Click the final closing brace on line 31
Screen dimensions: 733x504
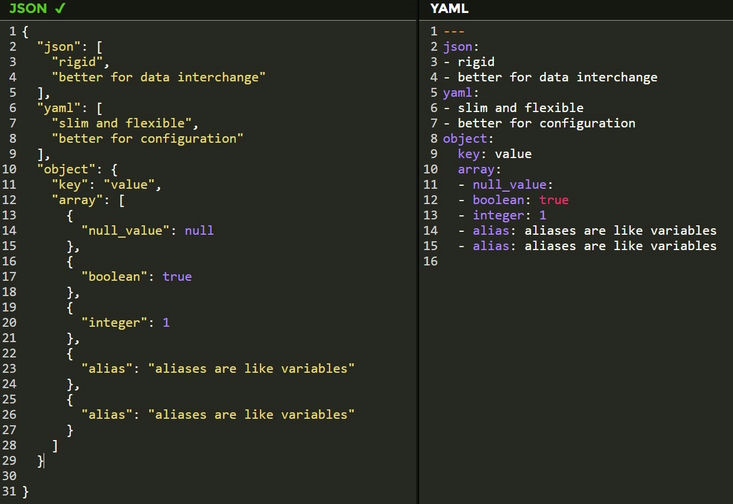pyautogui.click(x=25, y=491)
